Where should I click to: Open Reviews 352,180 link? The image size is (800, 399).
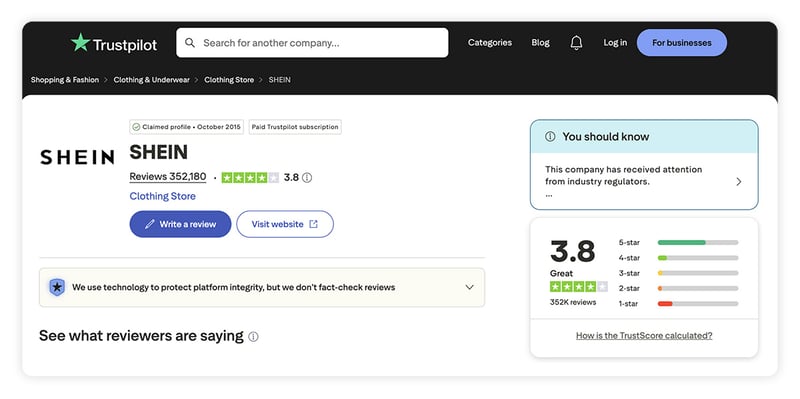click(168, 177)
